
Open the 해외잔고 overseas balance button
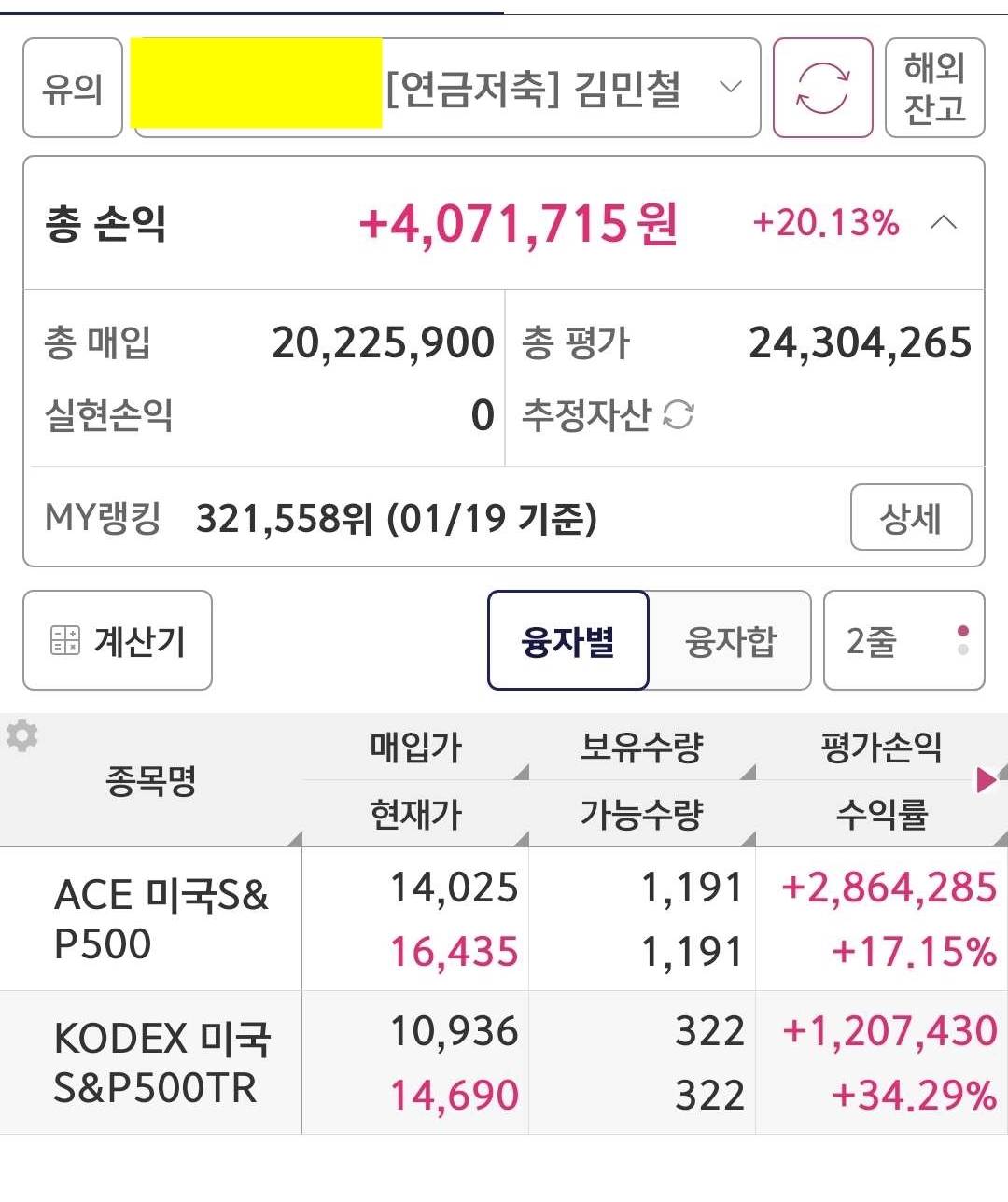(x=934, y=89)
